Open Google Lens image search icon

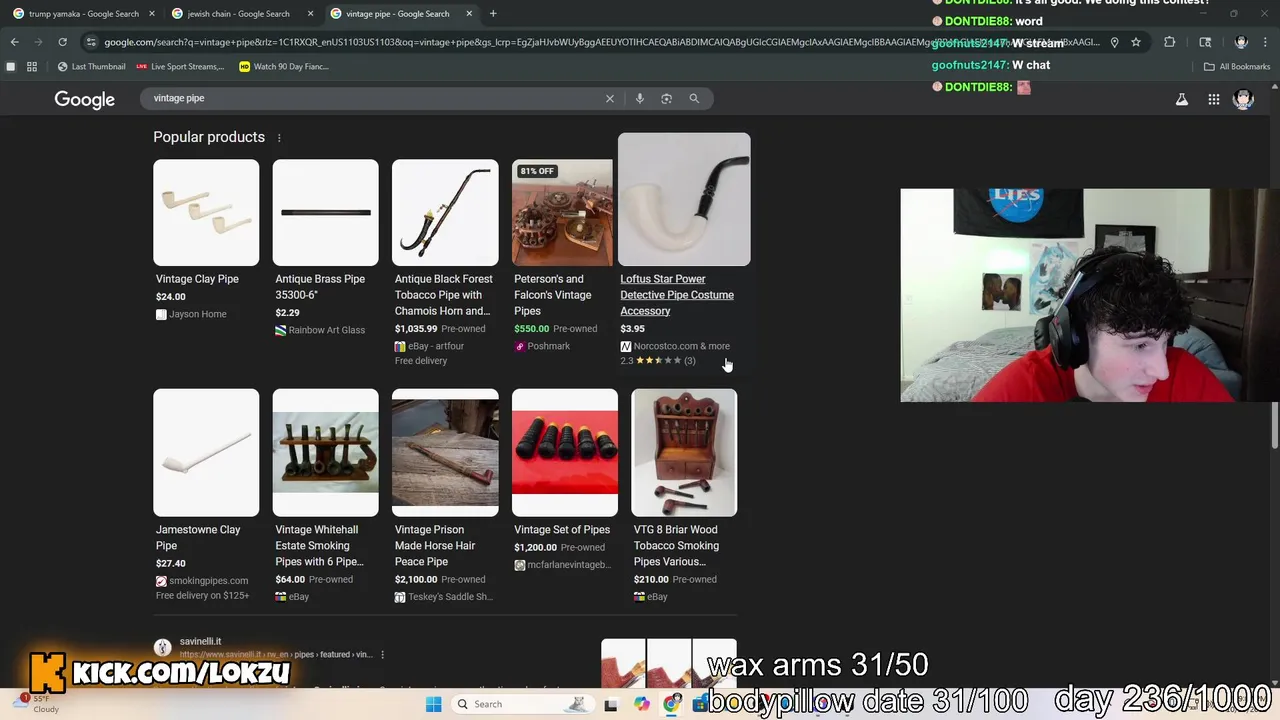point(666,98)
